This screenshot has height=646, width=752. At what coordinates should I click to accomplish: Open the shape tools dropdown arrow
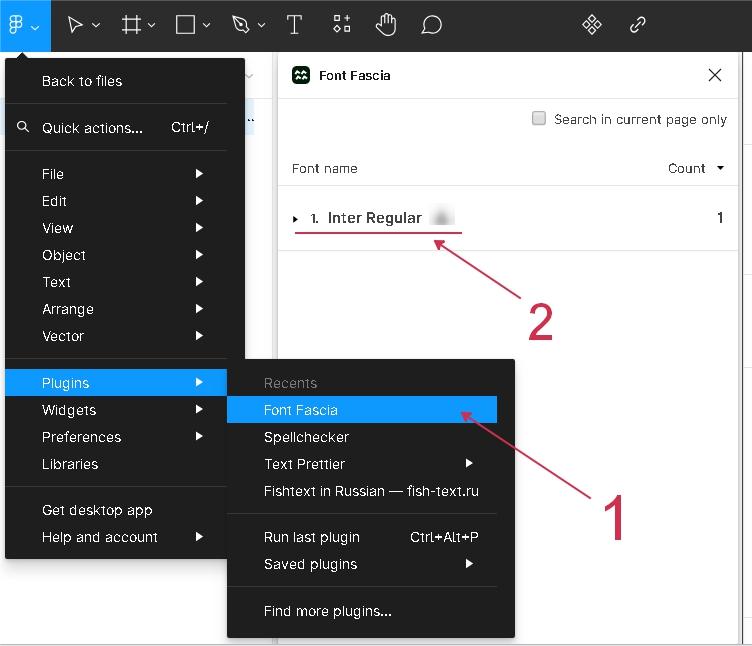pyautogui.click(x=207, y=26)
